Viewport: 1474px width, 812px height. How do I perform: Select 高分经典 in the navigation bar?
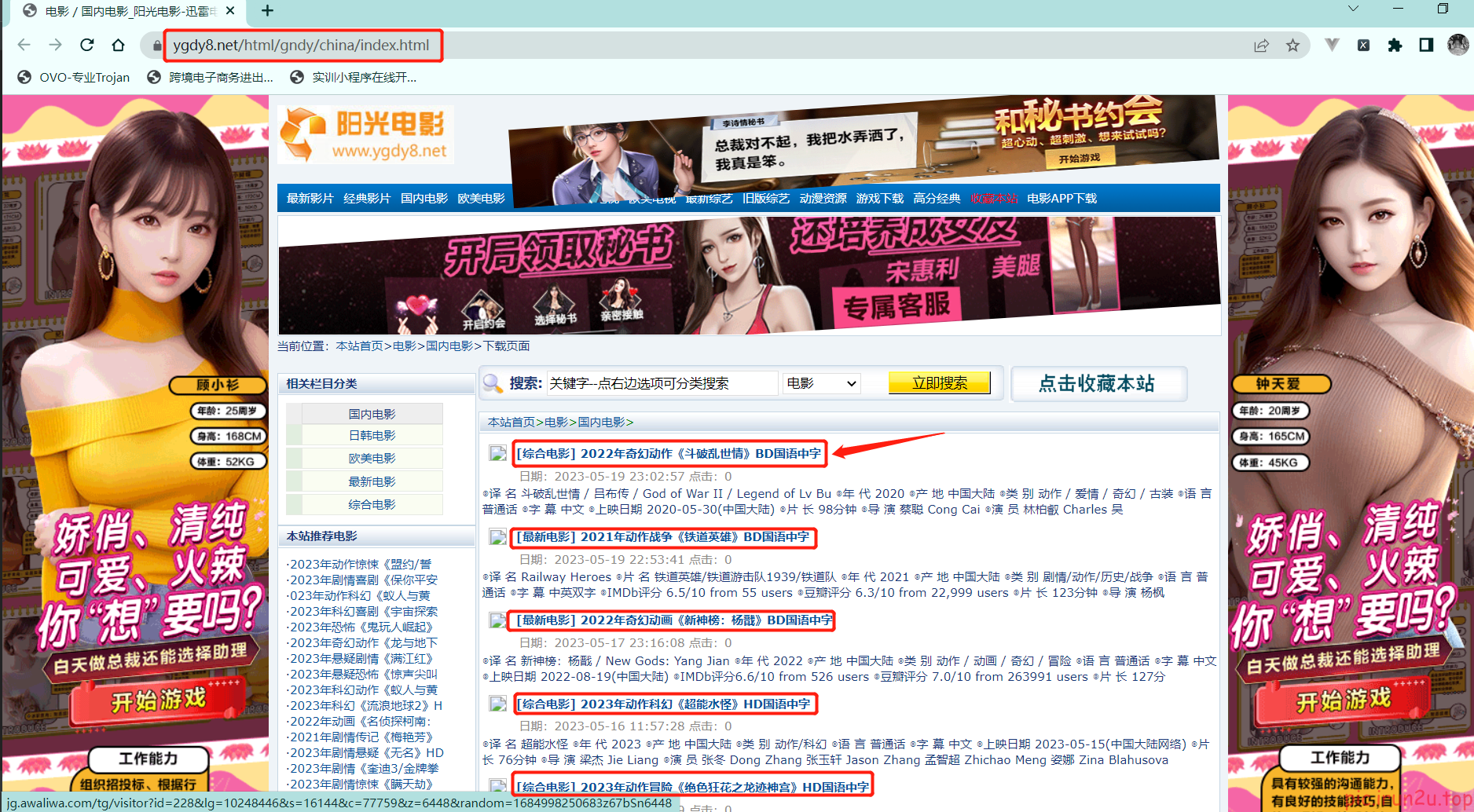[937, 198]
